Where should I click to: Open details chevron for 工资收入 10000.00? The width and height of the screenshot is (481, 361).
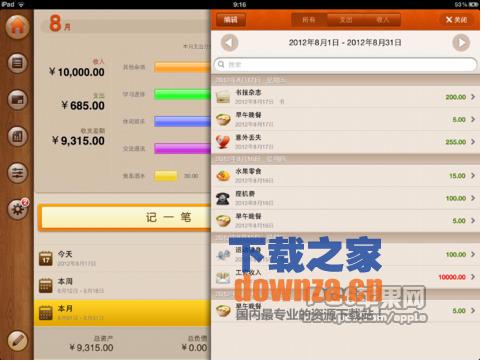click(x=473, y=277)
